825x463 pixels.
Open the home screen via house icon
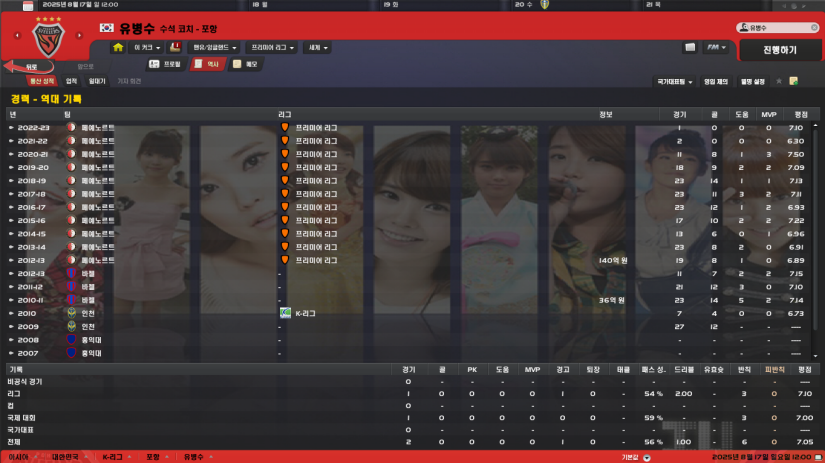click(118, 47)
